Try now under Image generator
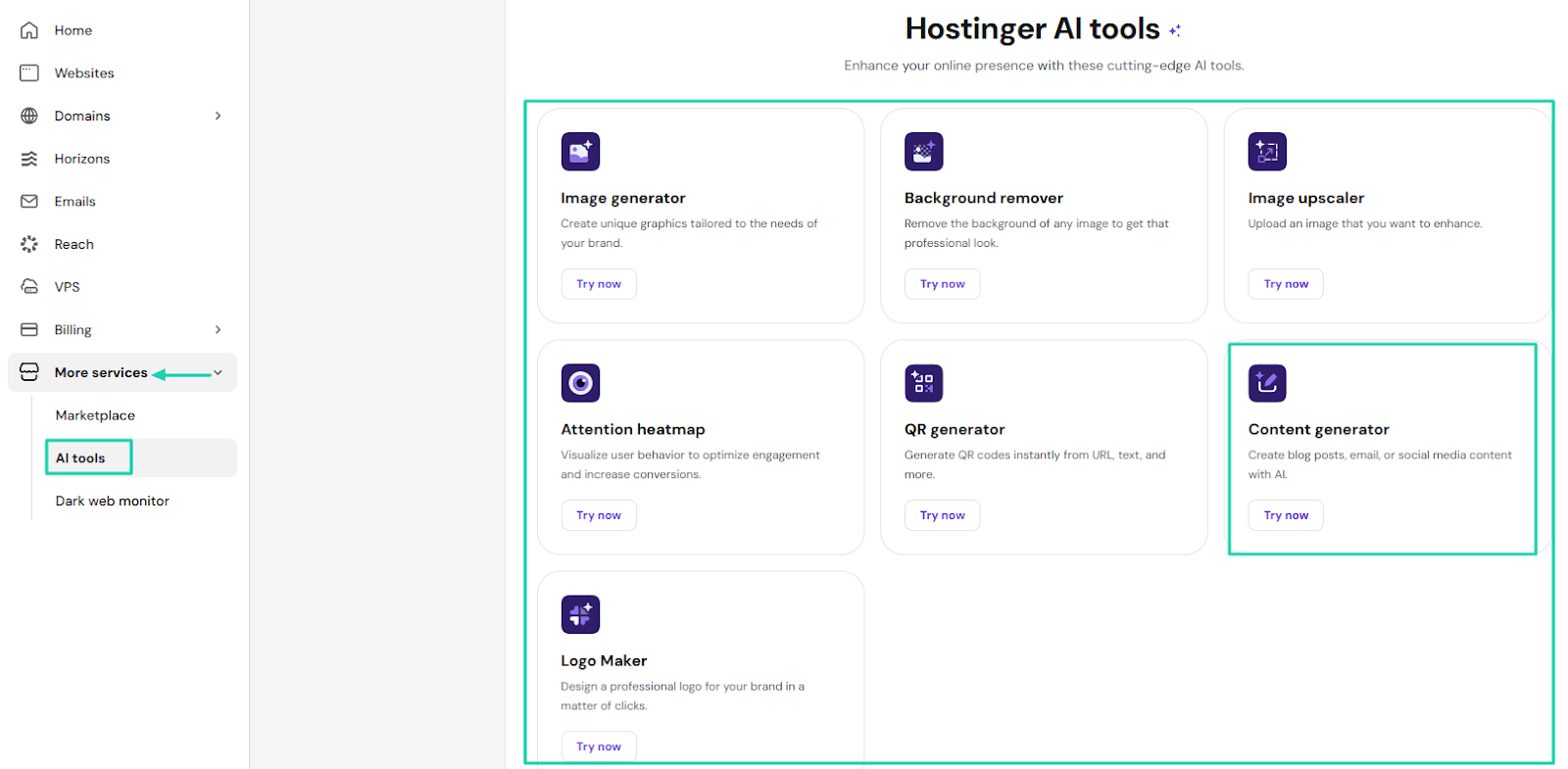The image size is (1568, 769). pyautogui.click(x=599, y=284)
